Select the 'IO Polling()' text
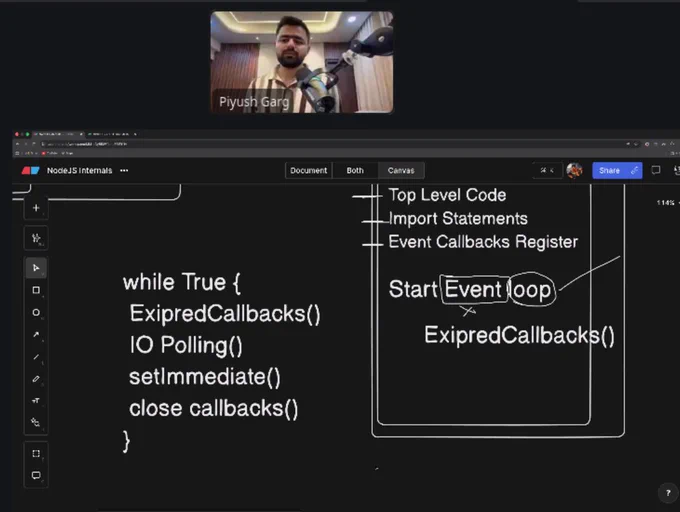The image size is (680, 512). 186,346
